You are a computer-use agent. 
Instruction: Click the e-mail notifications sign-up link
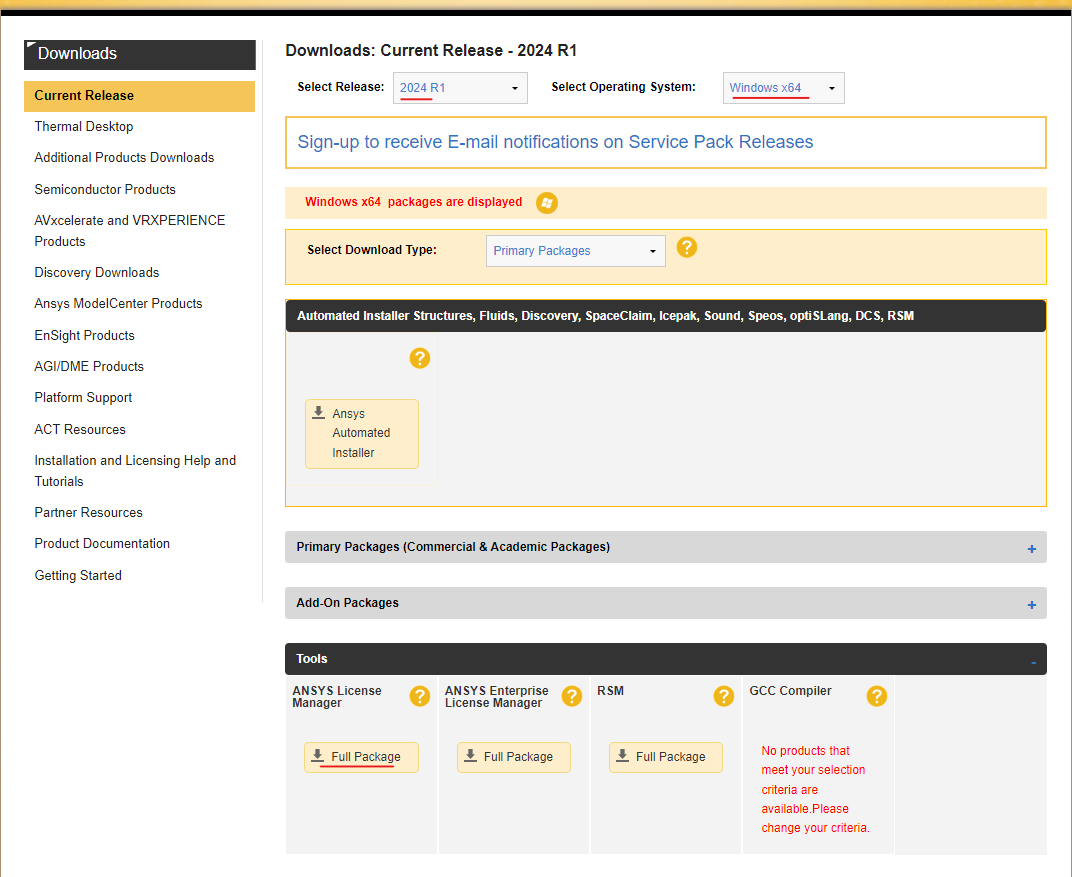[555, 142]
